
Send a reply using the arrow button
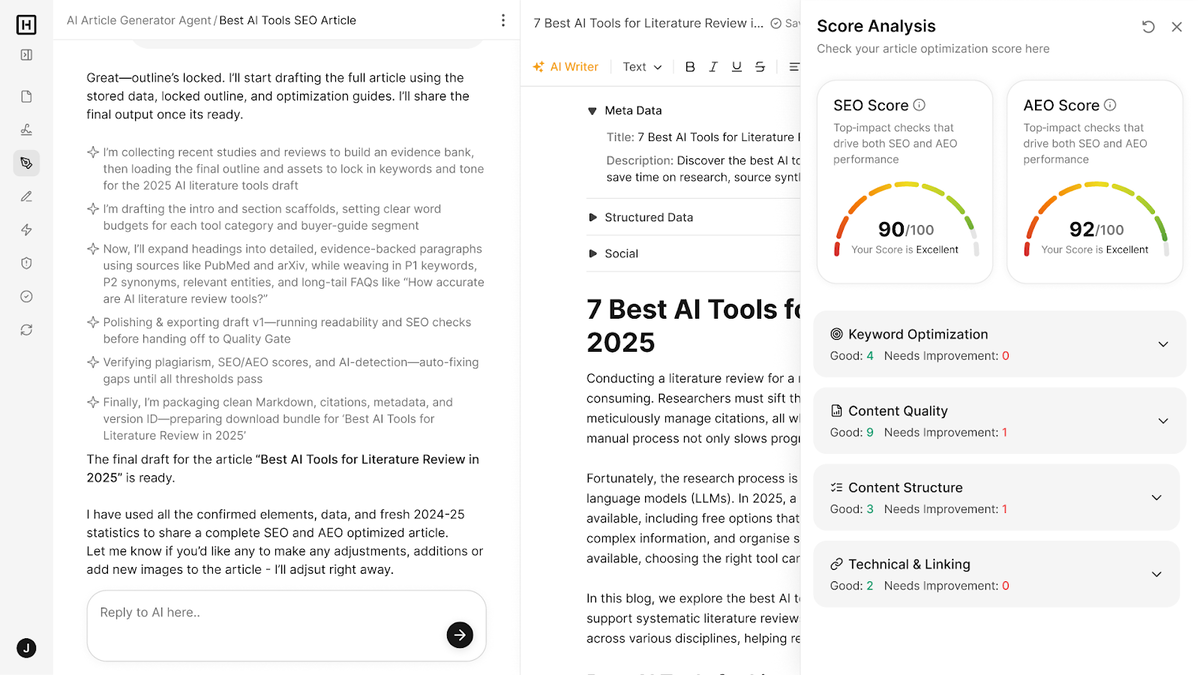click(460, 635)
